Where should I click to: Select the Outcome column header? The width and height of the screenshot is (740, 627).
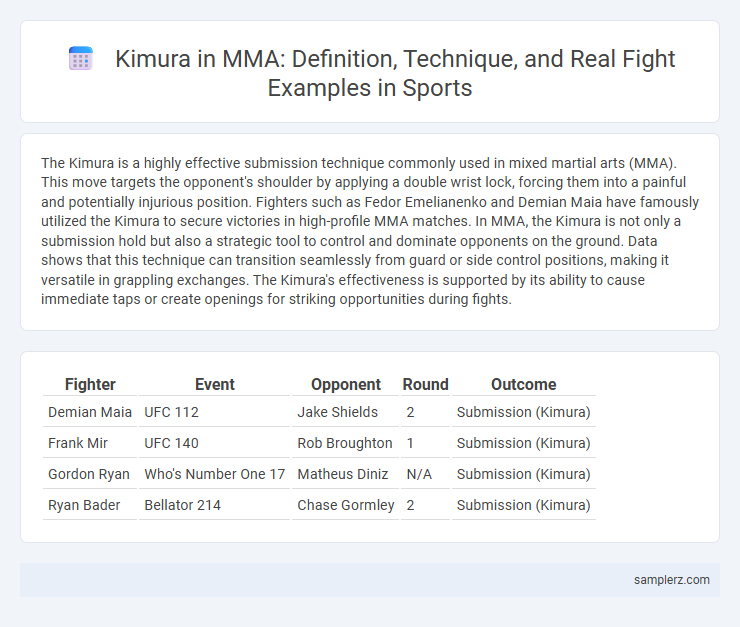pos(524,385)
